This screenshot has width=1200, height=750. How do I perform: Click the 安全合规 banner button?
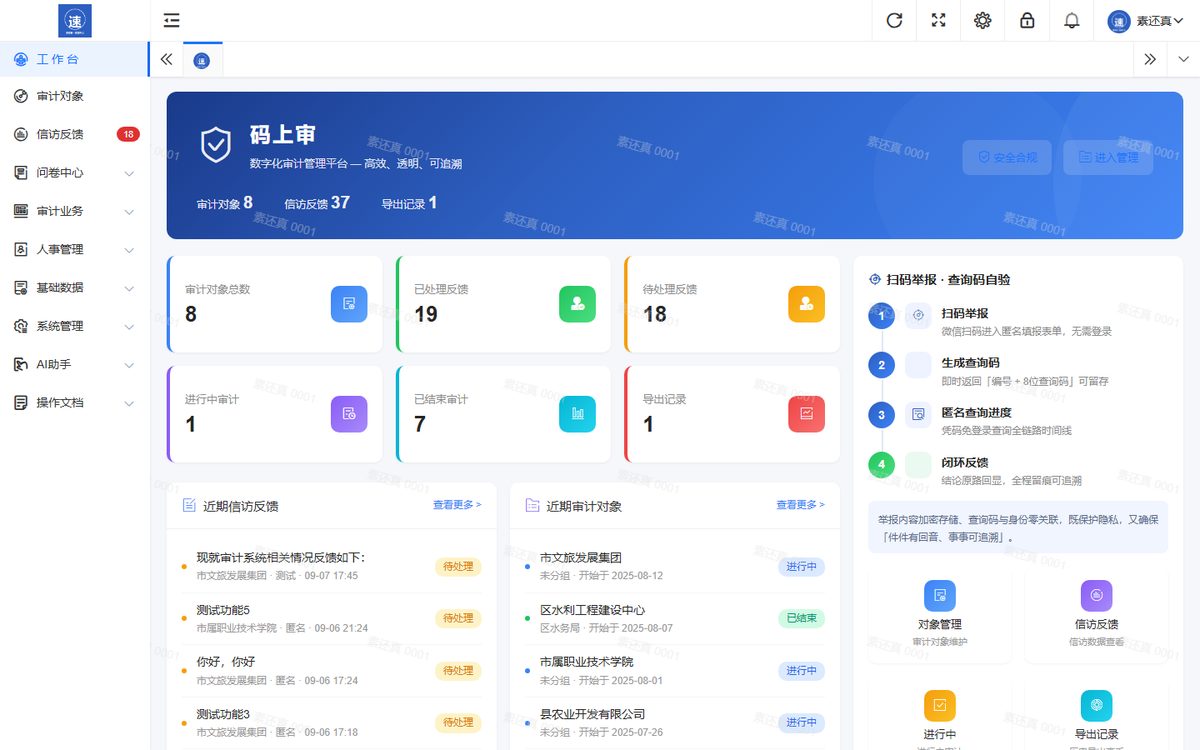pyautogui.click(x=1007, y=157)
